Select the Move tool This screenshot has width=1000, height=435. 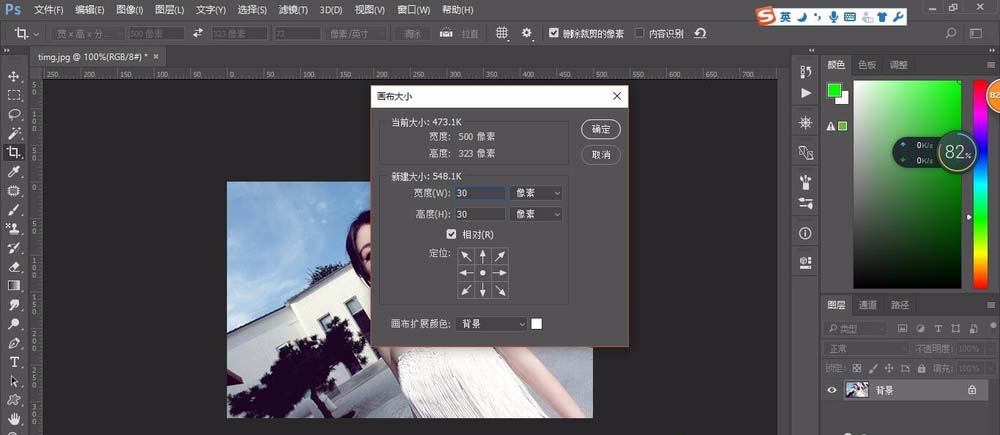point(14,76)
